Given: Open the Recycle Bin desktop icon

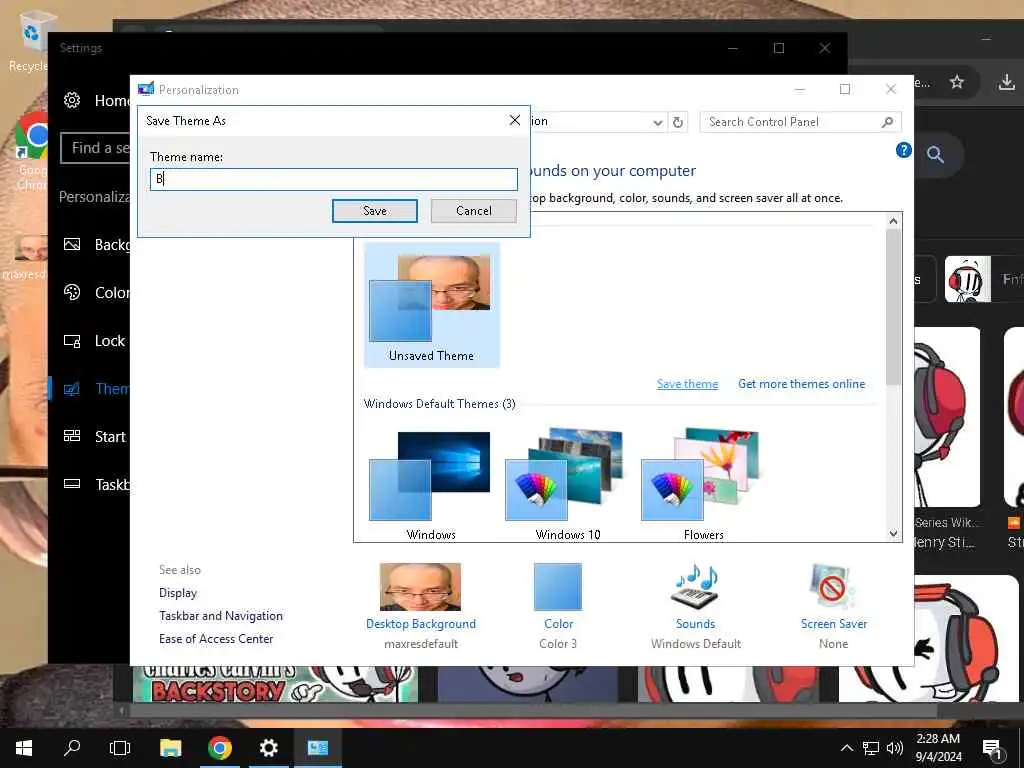Looking at the screenshot, I should (x=29, y=40).
